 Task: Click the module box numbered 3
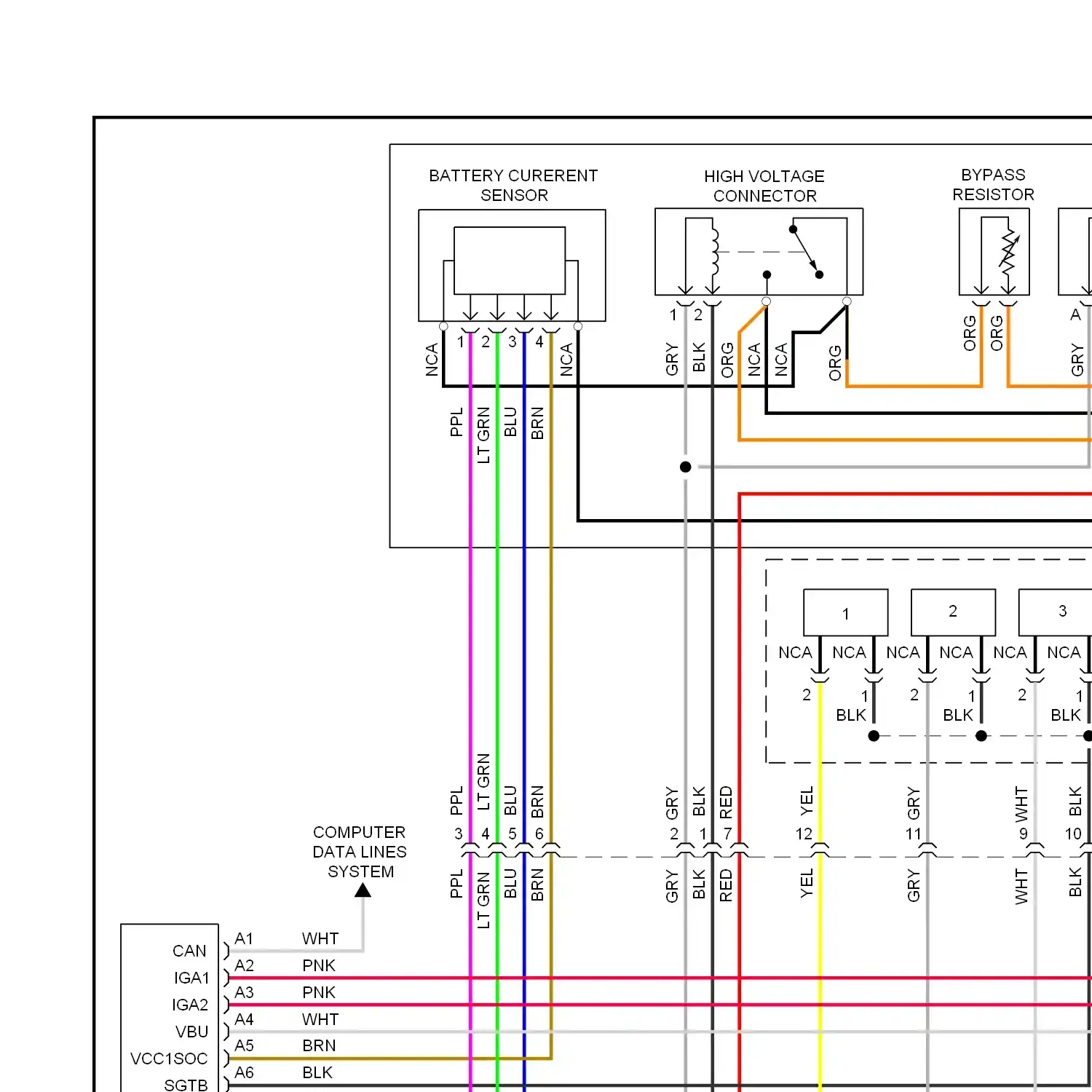point(1056,612)
